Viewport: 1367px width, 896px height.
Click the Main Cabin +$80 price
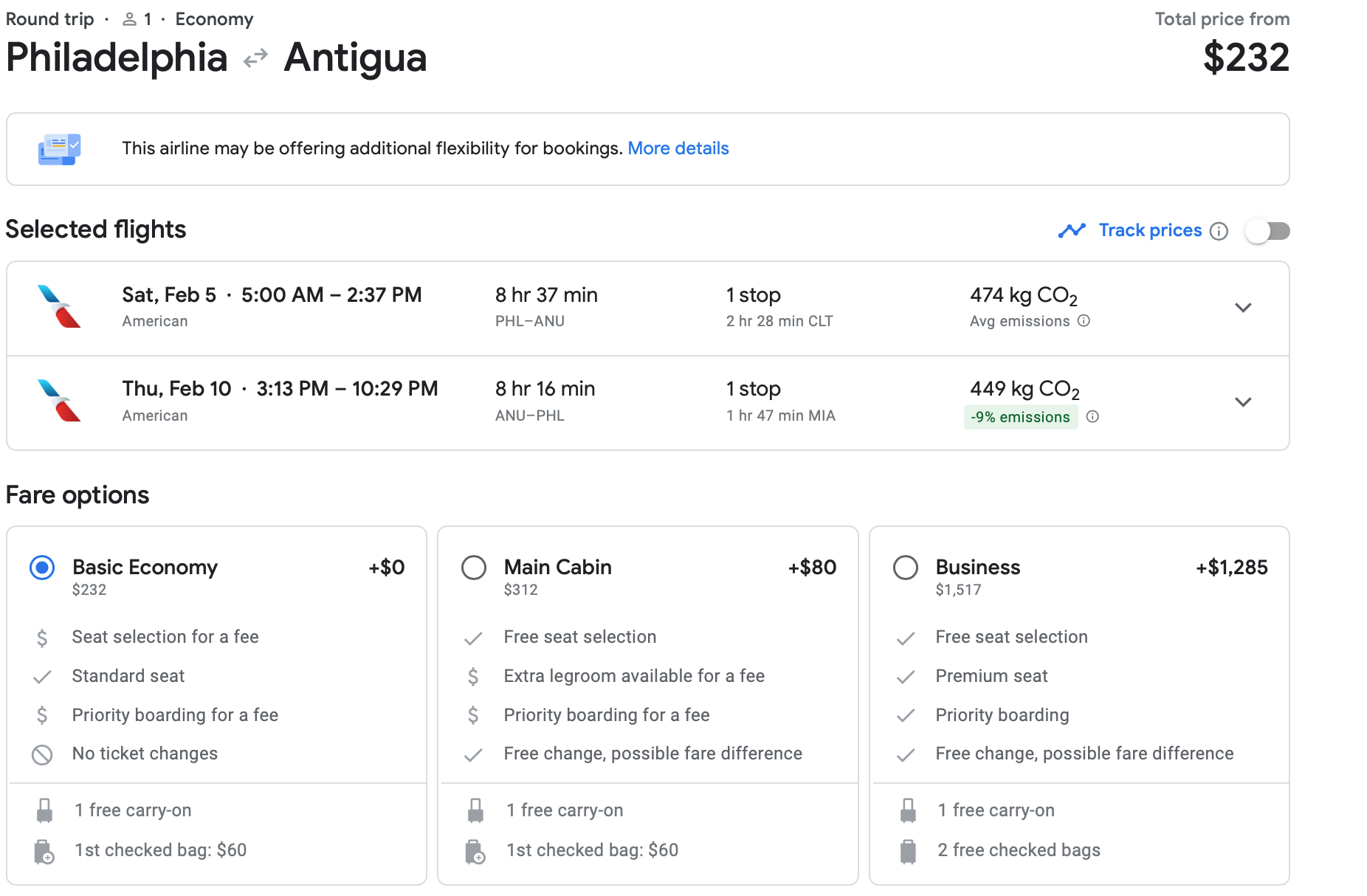(x=812, y=568)
